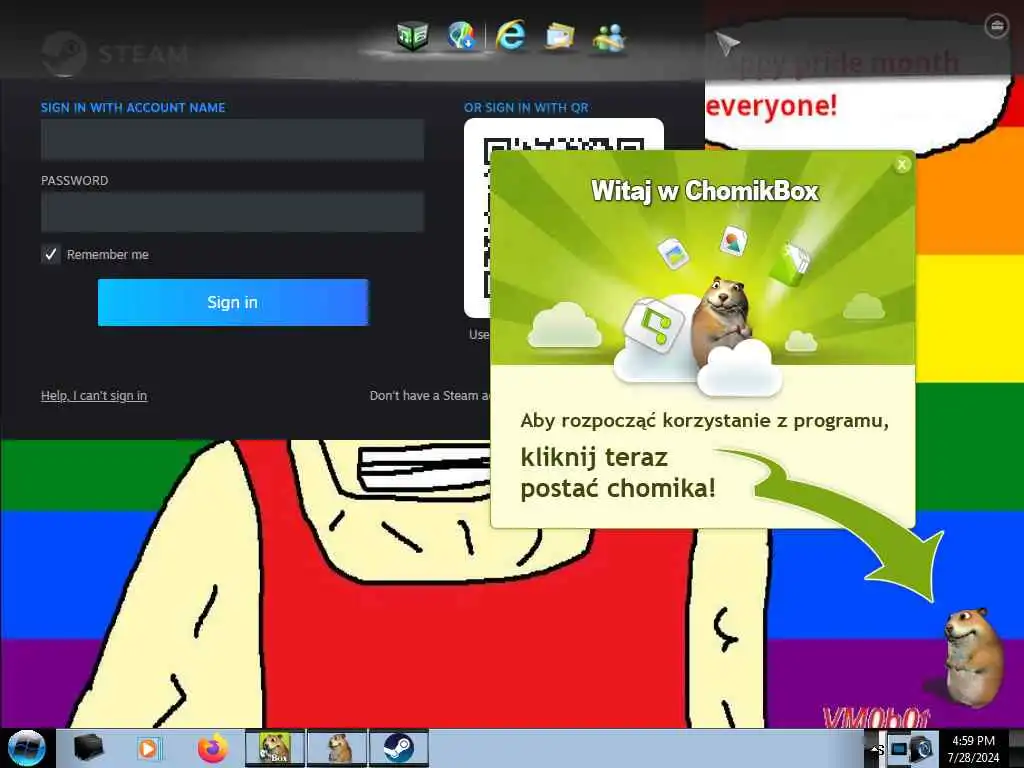This screenshot has width=1024, height=768.
Task: Click the round toolbox icon at top right
Action: pos(997,26)
